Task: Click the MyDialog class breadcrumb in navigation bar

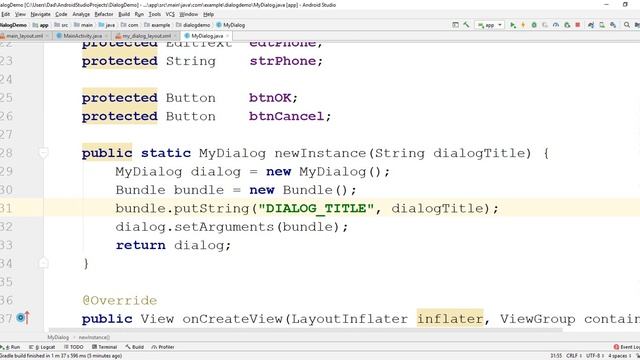Action: click(x=231, y=25)
